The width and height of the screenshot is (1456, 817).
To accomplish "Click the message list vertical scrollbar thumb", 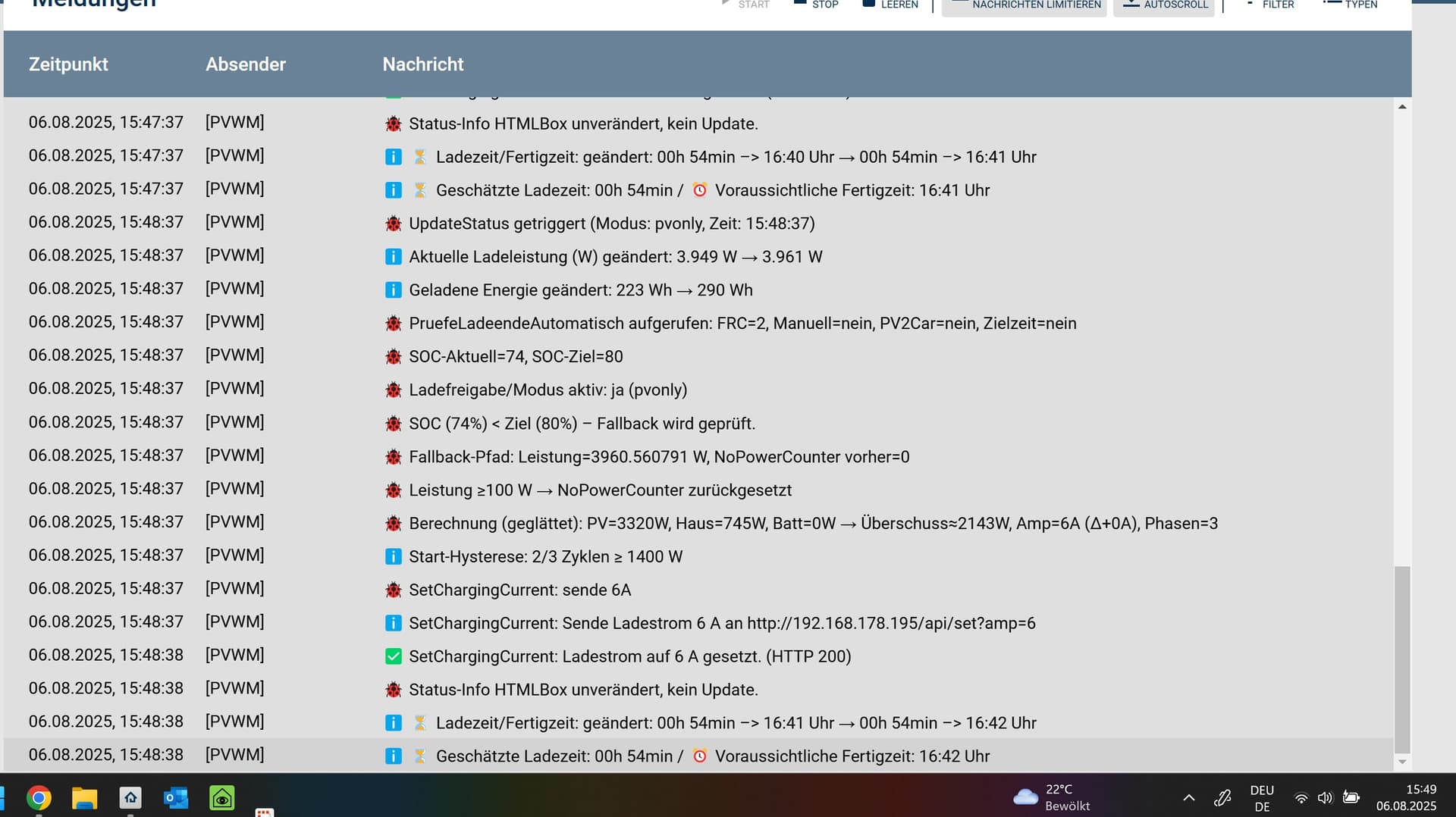I will point(1402,659).
